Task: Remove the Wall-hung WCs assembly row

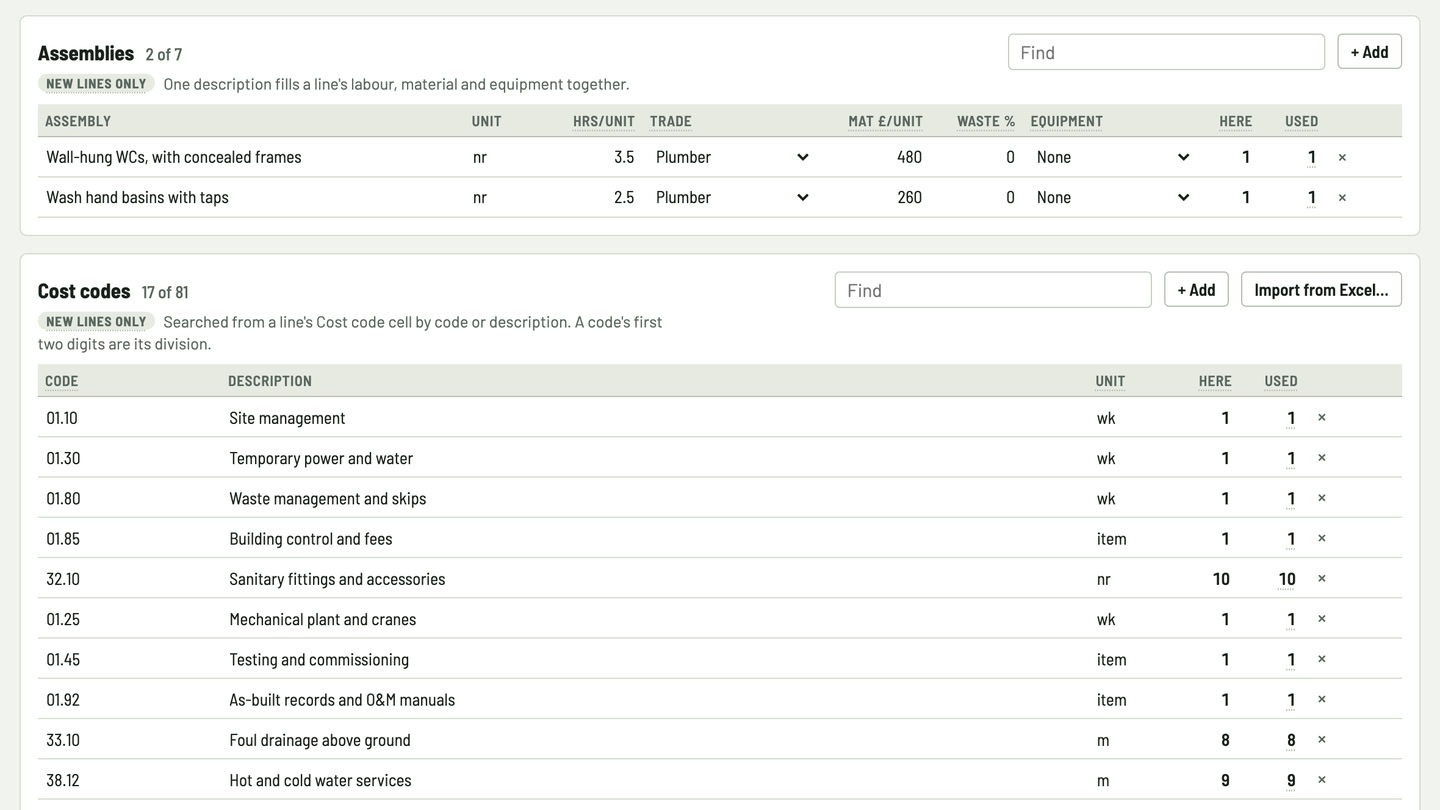Action: [x=1342, y=157]
